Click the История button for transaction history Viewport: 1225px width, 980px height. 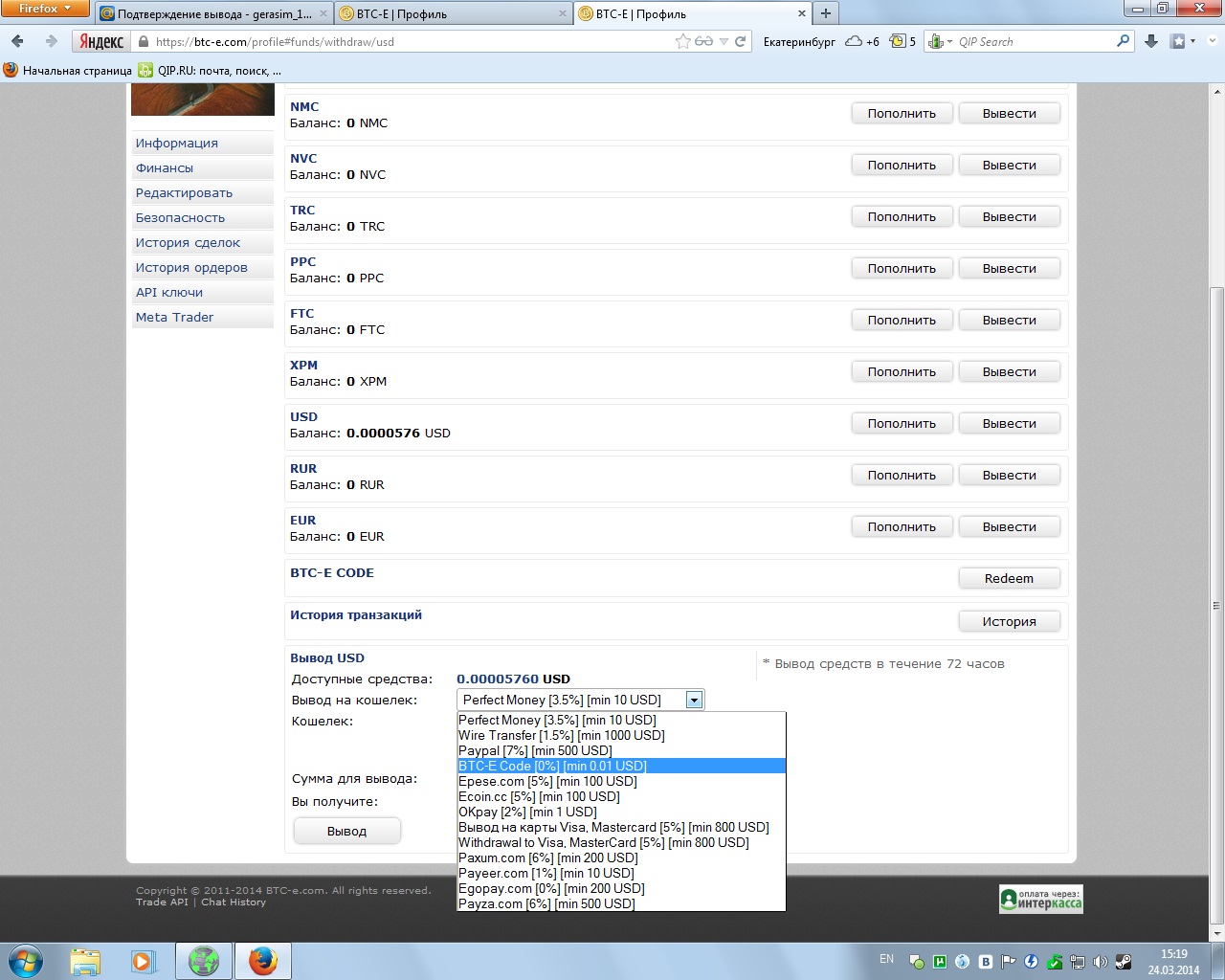1010,621
